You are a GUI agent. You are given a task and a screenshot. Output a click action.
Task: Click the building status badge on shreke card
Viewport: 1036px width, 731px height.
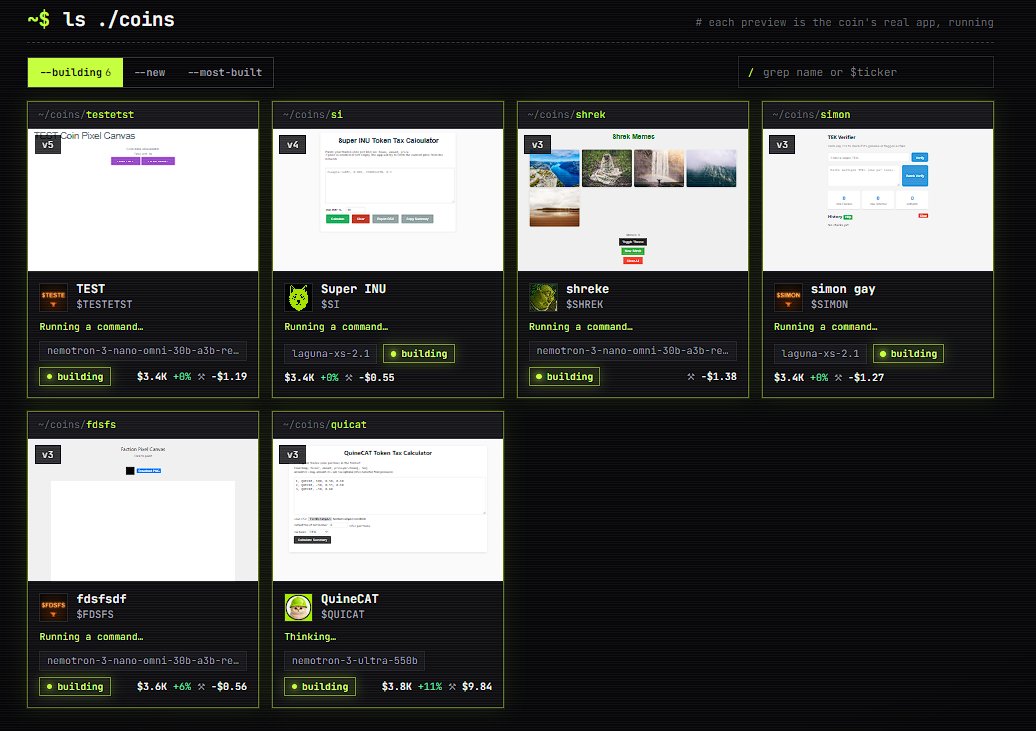(564, 377)
